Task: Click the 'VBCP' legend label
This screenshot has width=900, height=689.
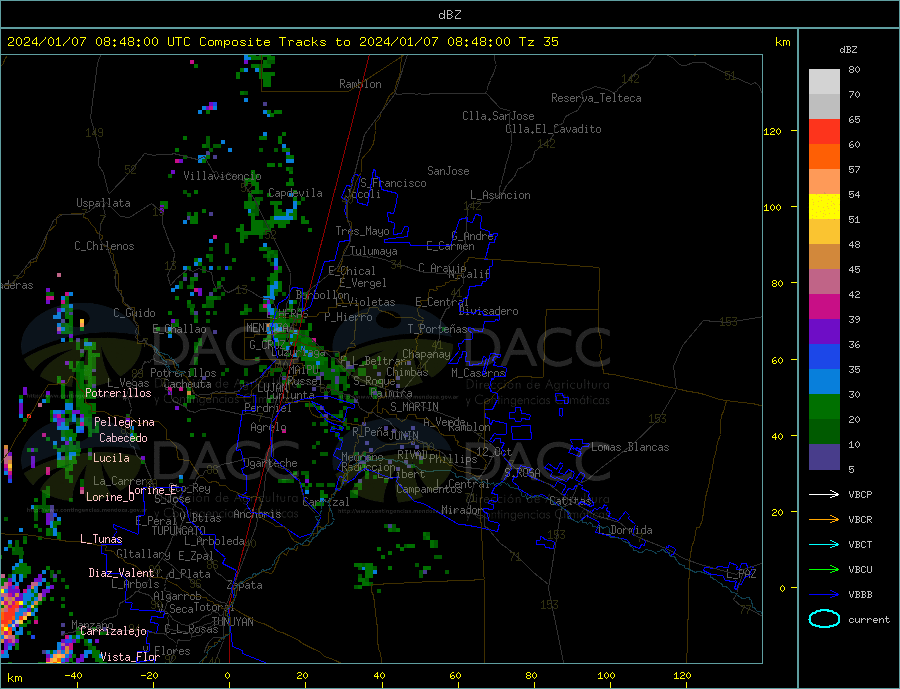Action: (x=860, y=494)
